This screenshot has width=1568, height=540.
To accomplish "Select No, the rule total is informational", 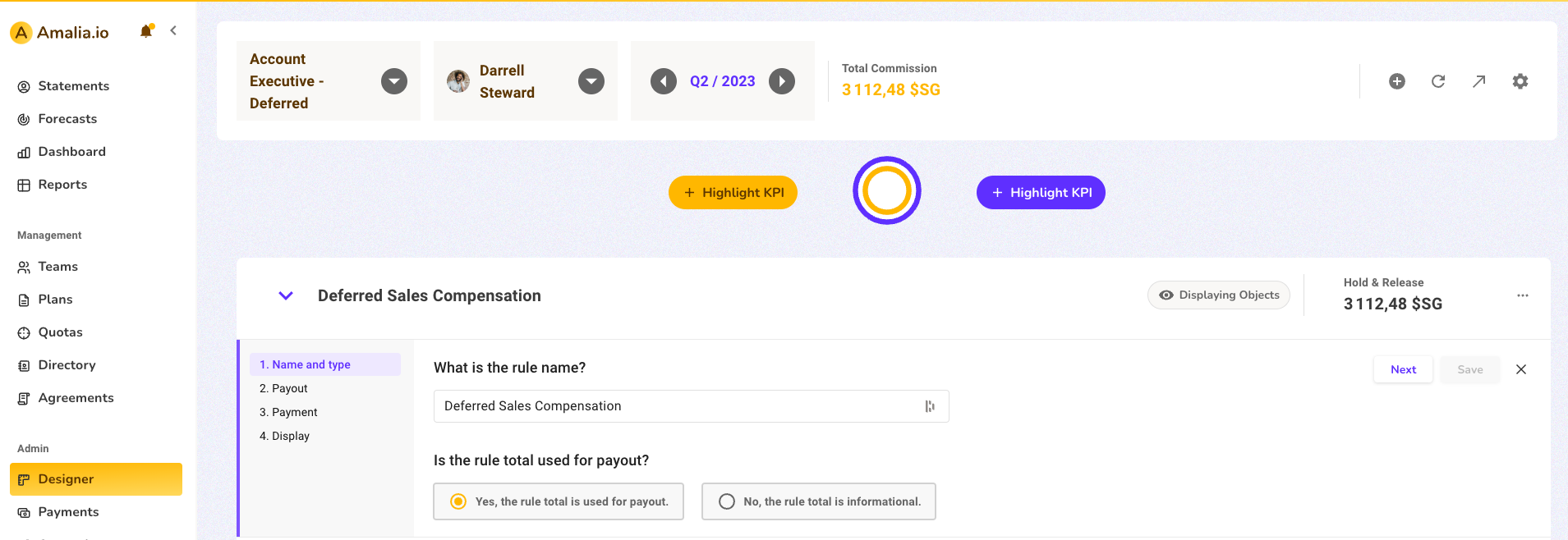I will tap(819, 501).
